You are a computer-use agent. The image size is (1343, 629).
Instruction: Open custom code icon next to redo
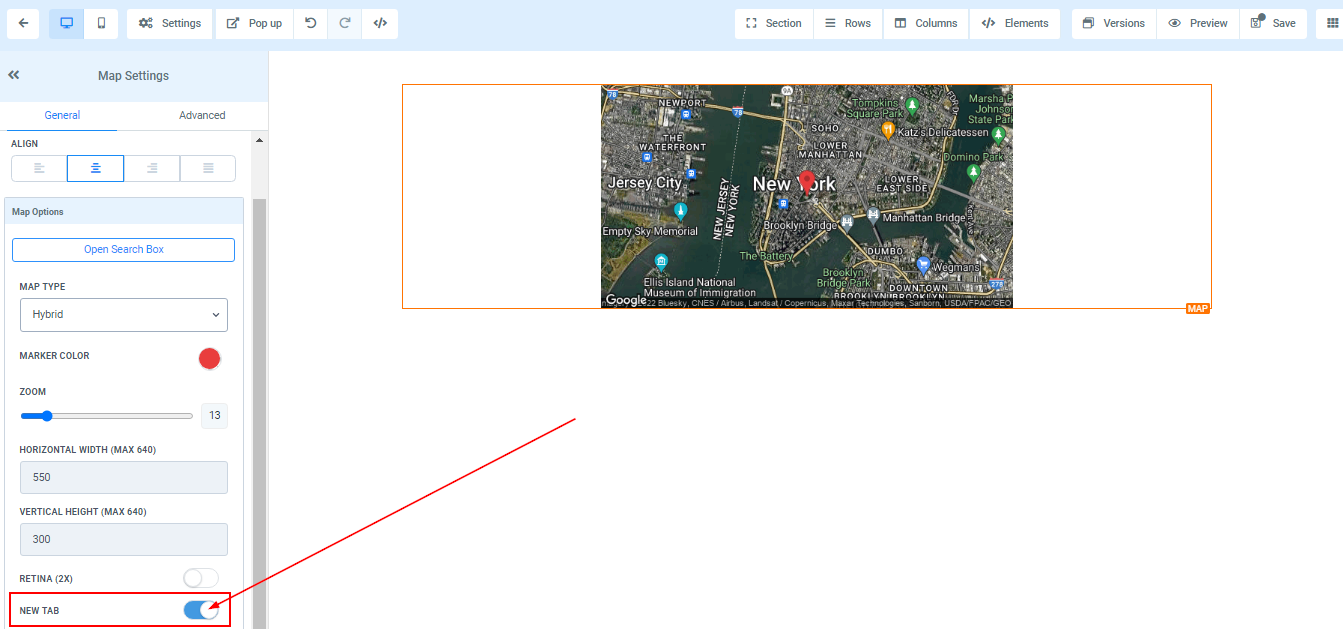pos(380,23)
